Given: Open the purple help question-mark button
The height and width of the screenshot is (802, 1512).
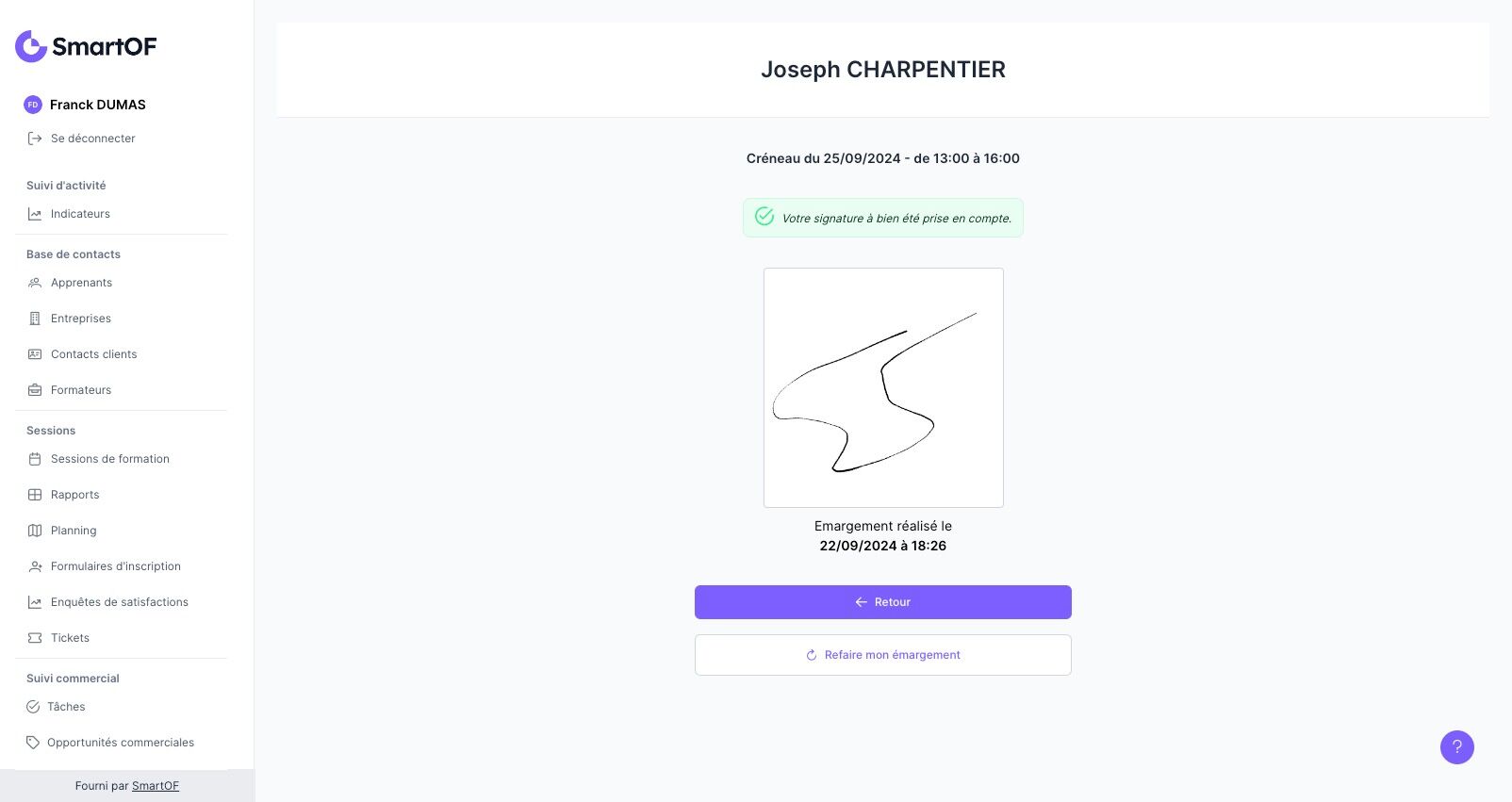Looking at the screenshot, I should pyautogui.click(x=1456, y=747).
